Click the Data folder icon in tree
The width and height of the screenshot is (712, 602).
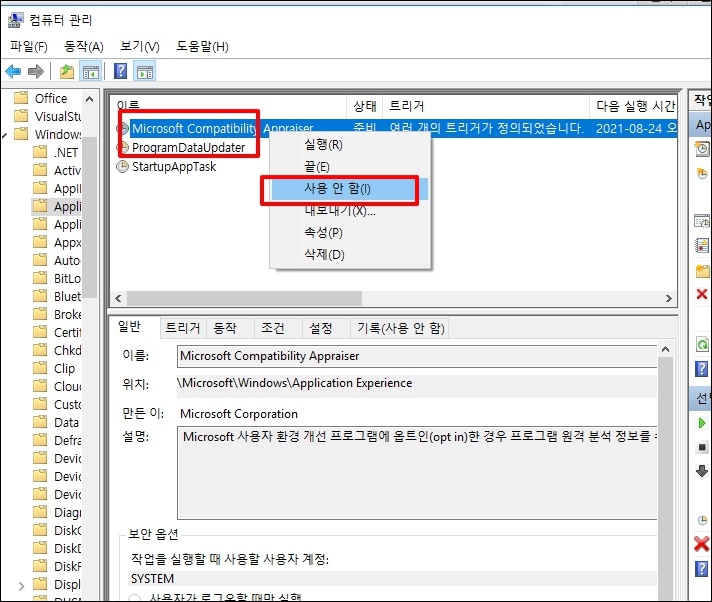(x=40, y=422)
